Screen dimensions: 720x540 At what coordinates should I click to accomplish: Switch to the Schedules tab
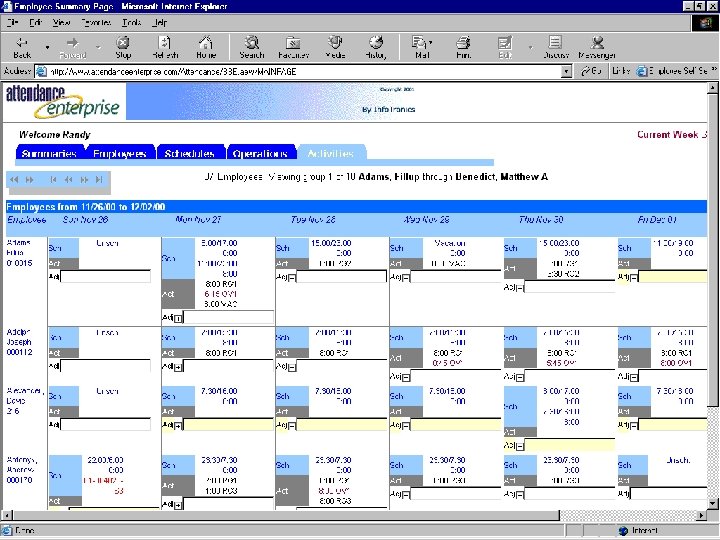pos(190,153)
